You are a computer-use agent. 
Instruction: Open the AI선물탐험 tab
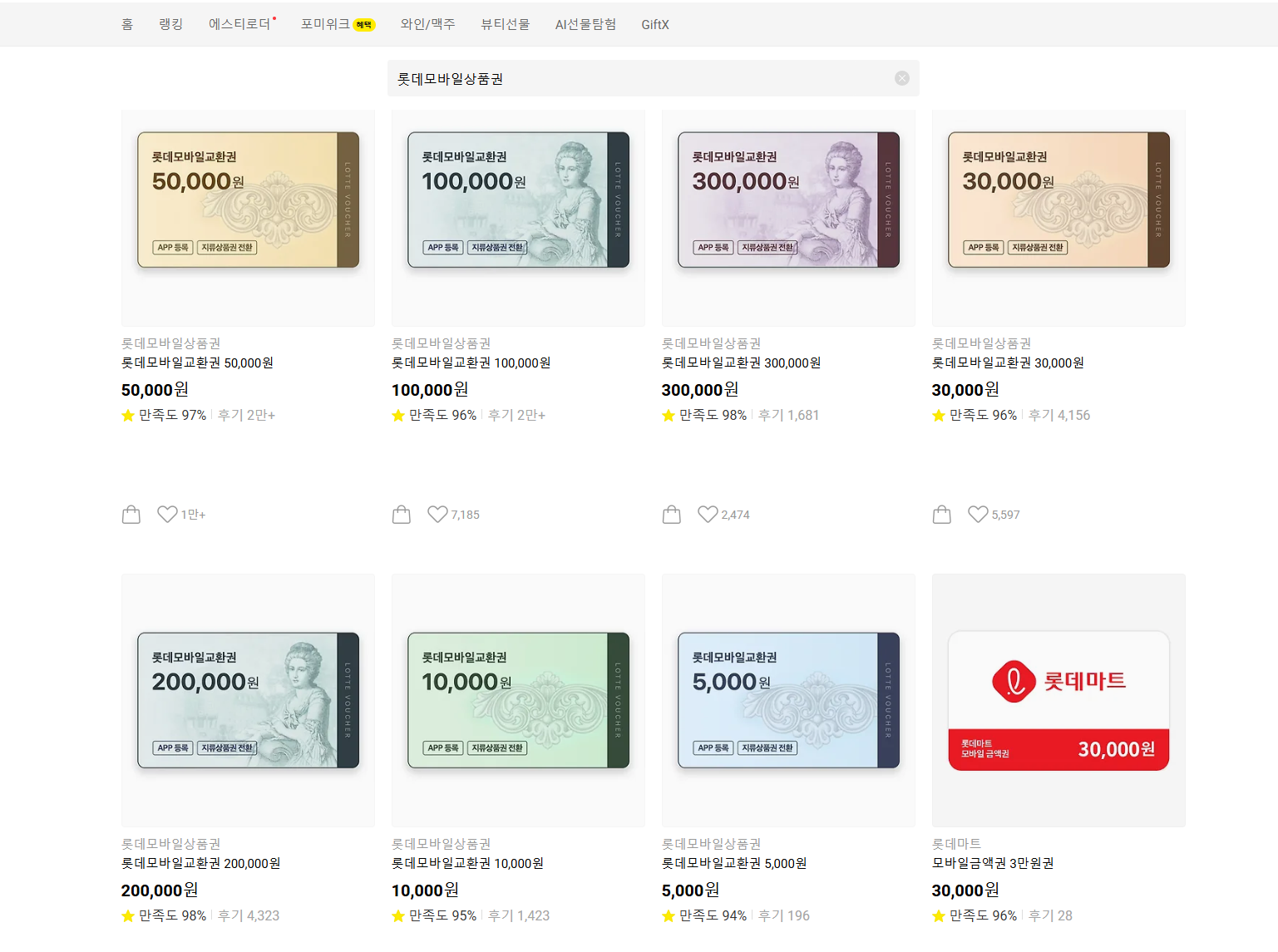coord(585,24)
